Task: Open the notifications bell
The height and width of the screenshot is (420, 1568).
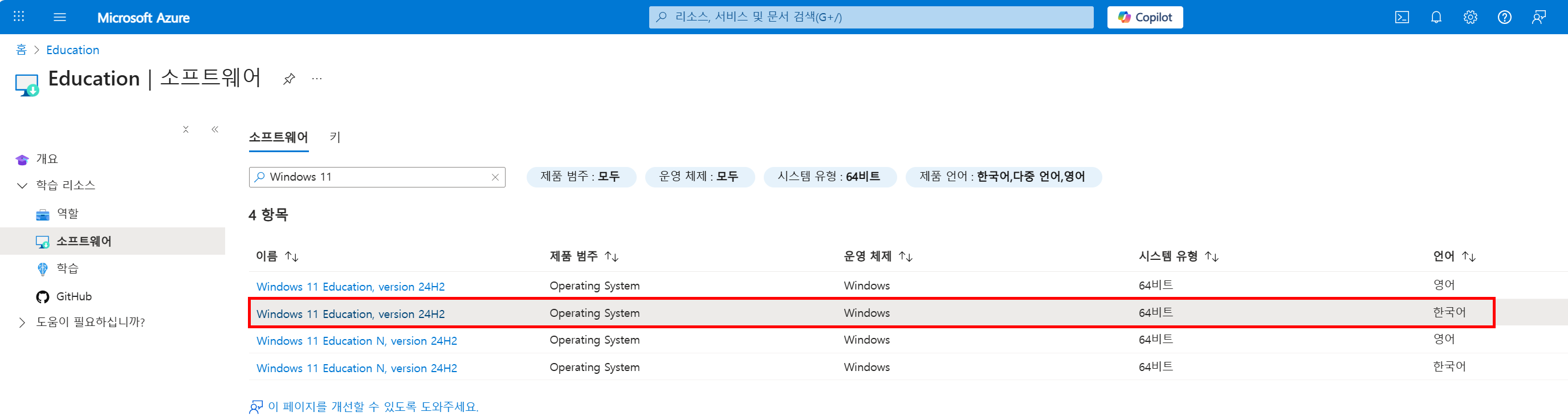Action: (x=1436, y=17)
